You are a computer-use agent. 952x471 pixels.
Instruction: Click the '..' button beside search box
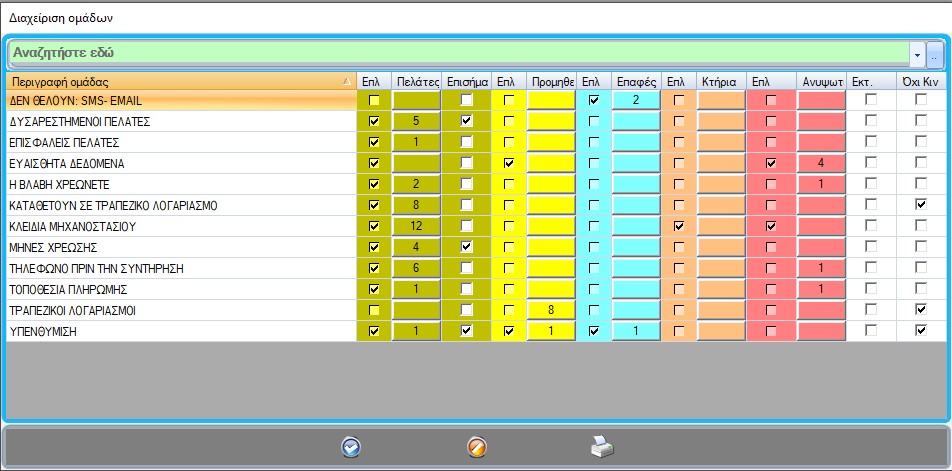(x=934, y=53)
